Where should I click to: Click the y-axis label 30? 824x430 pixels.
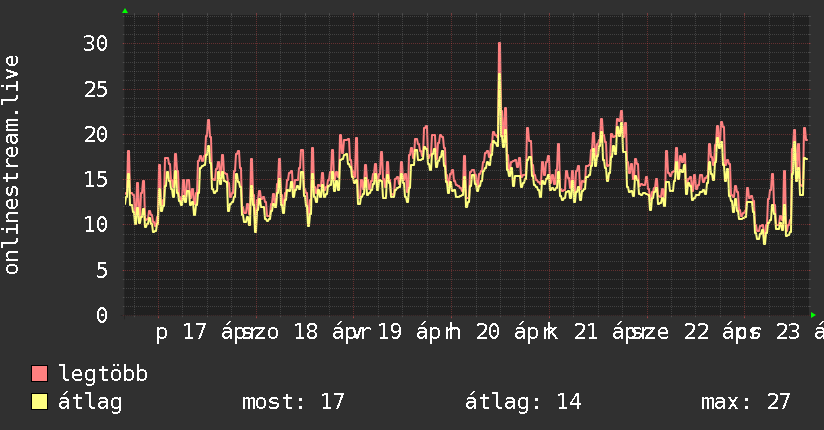point(96,44)
